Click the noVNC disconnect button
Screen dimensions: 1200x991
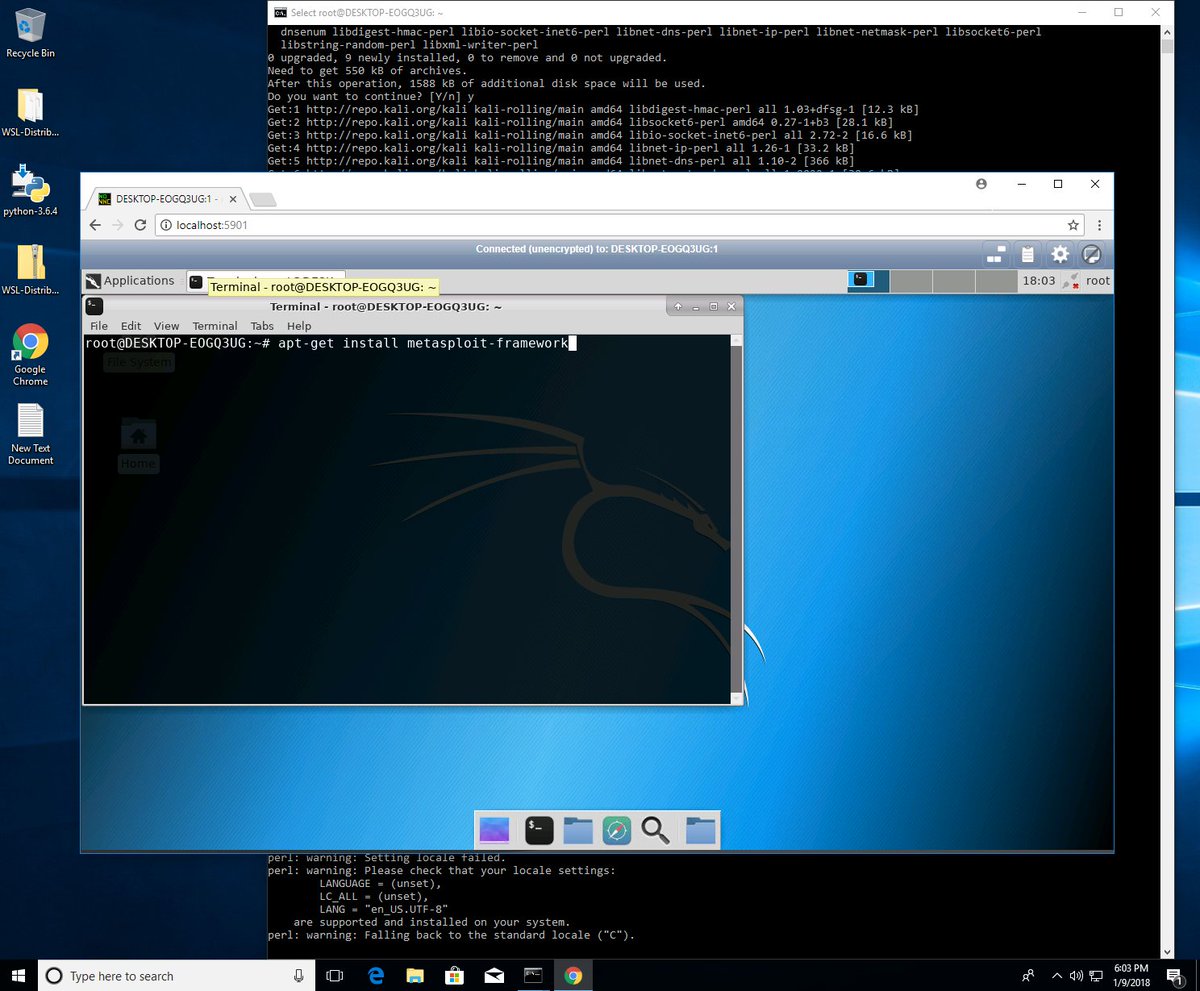(1092, 254)
